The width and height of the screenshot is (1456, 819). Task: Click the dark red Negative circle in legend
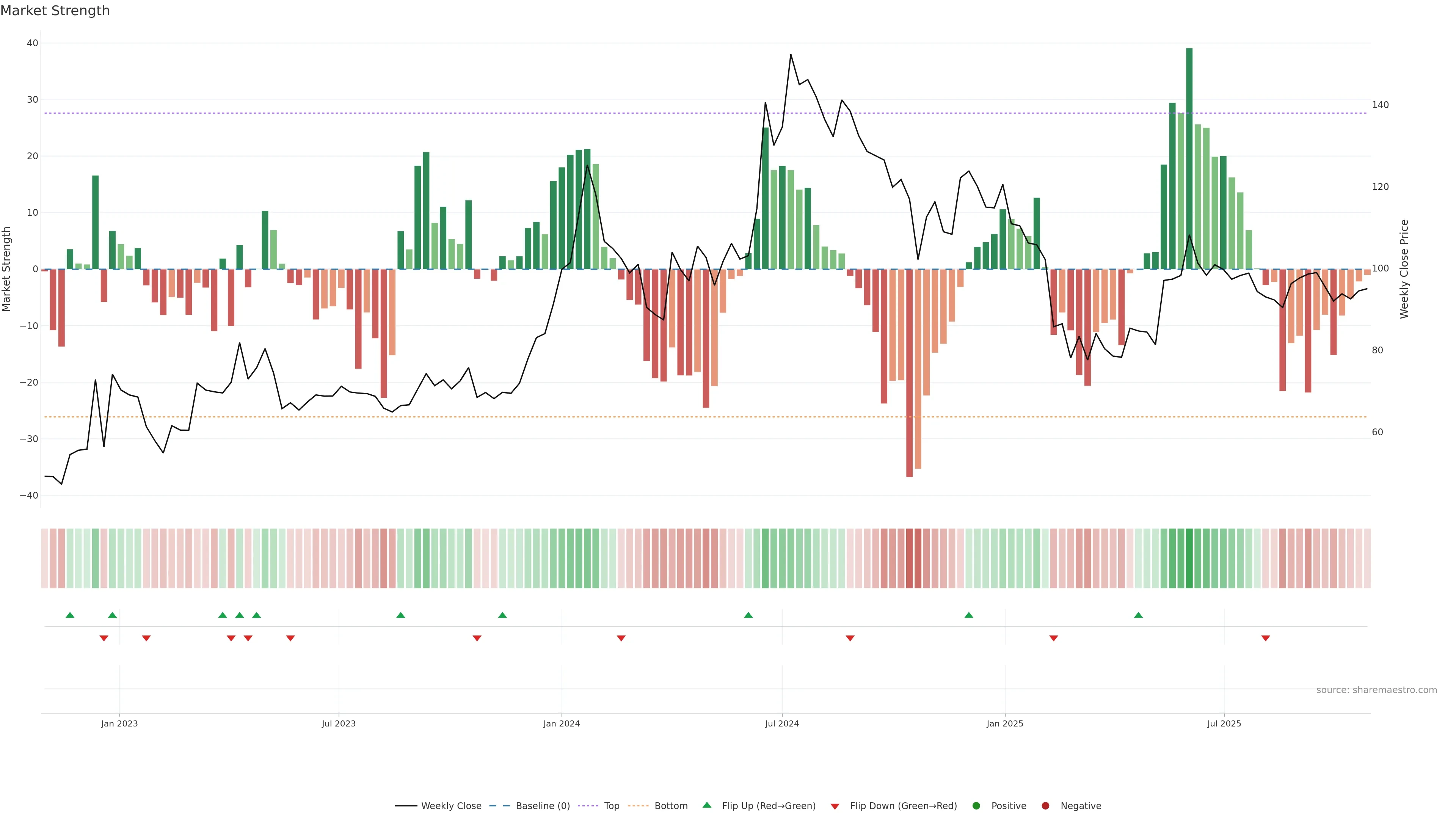1045,806
